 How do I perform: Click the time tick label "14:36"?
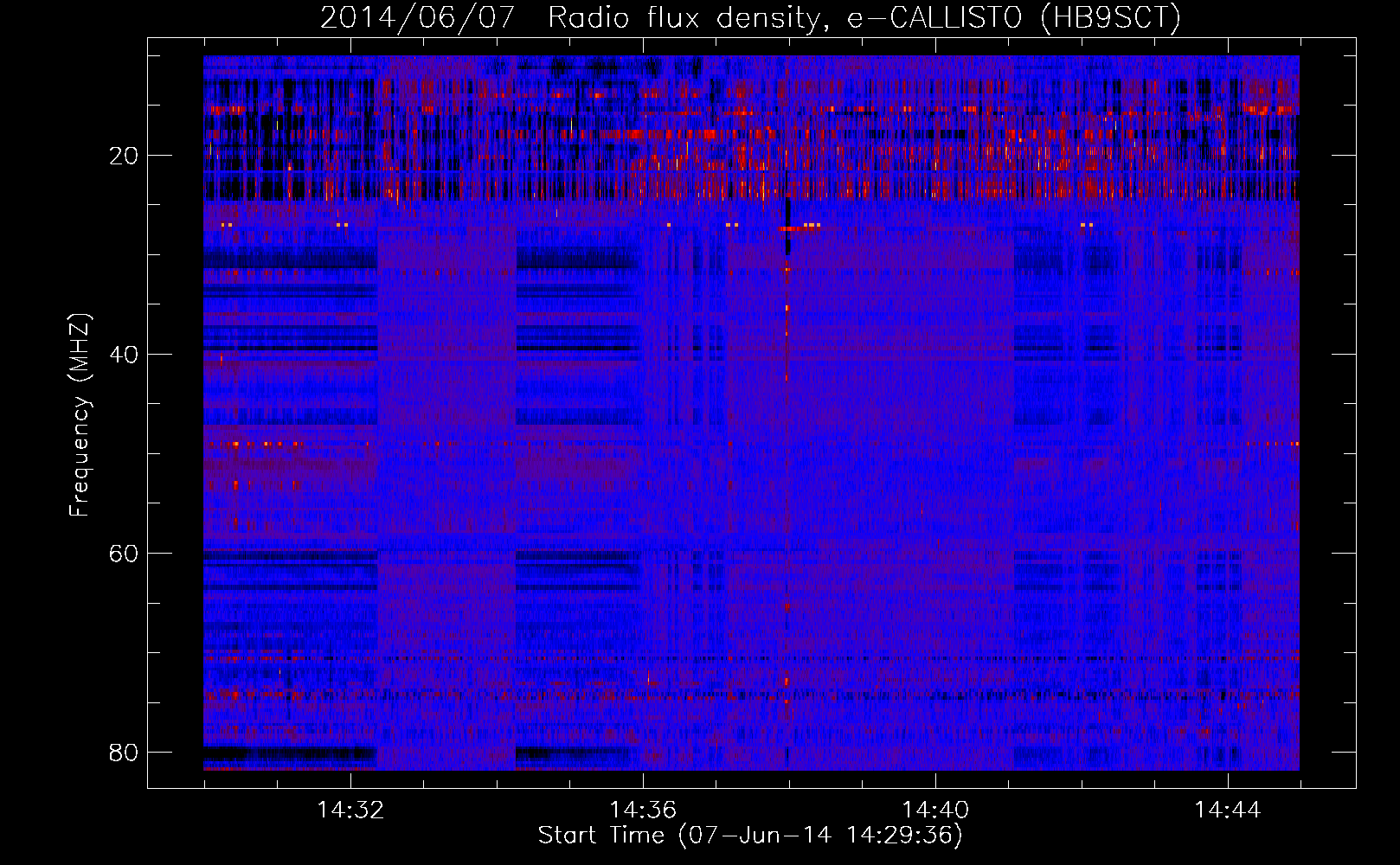(x=643, y=811)
